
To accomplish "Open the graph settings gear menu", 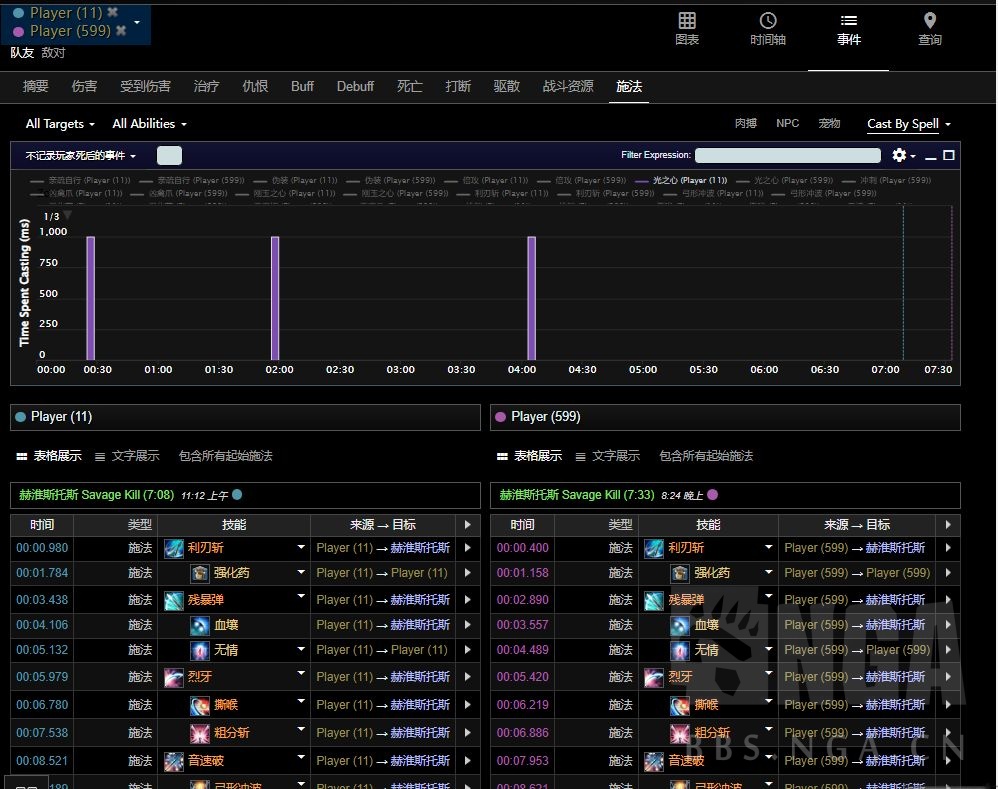I will point(900,155).
